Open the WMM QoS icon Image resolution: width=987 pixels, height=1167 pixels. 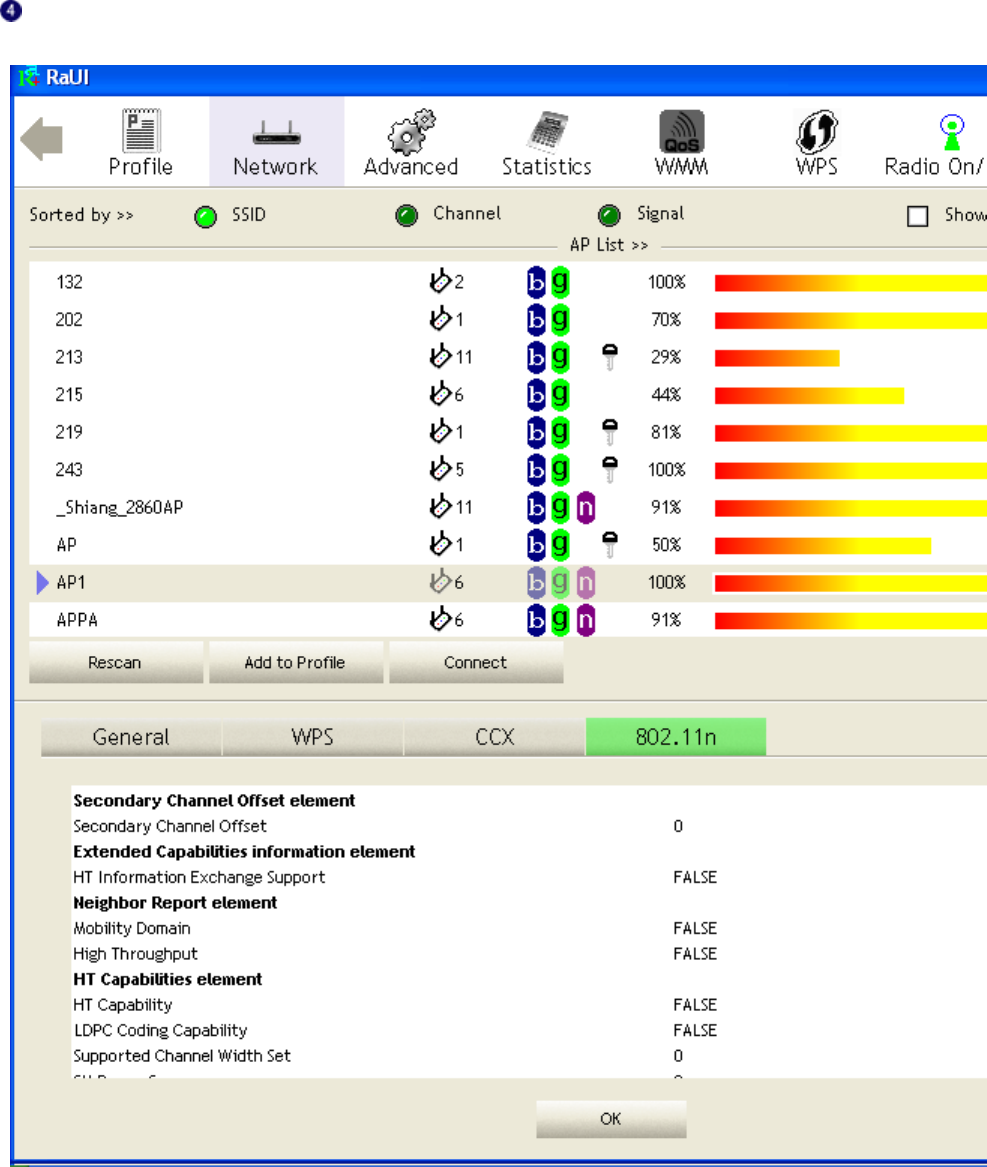[682, 132]
